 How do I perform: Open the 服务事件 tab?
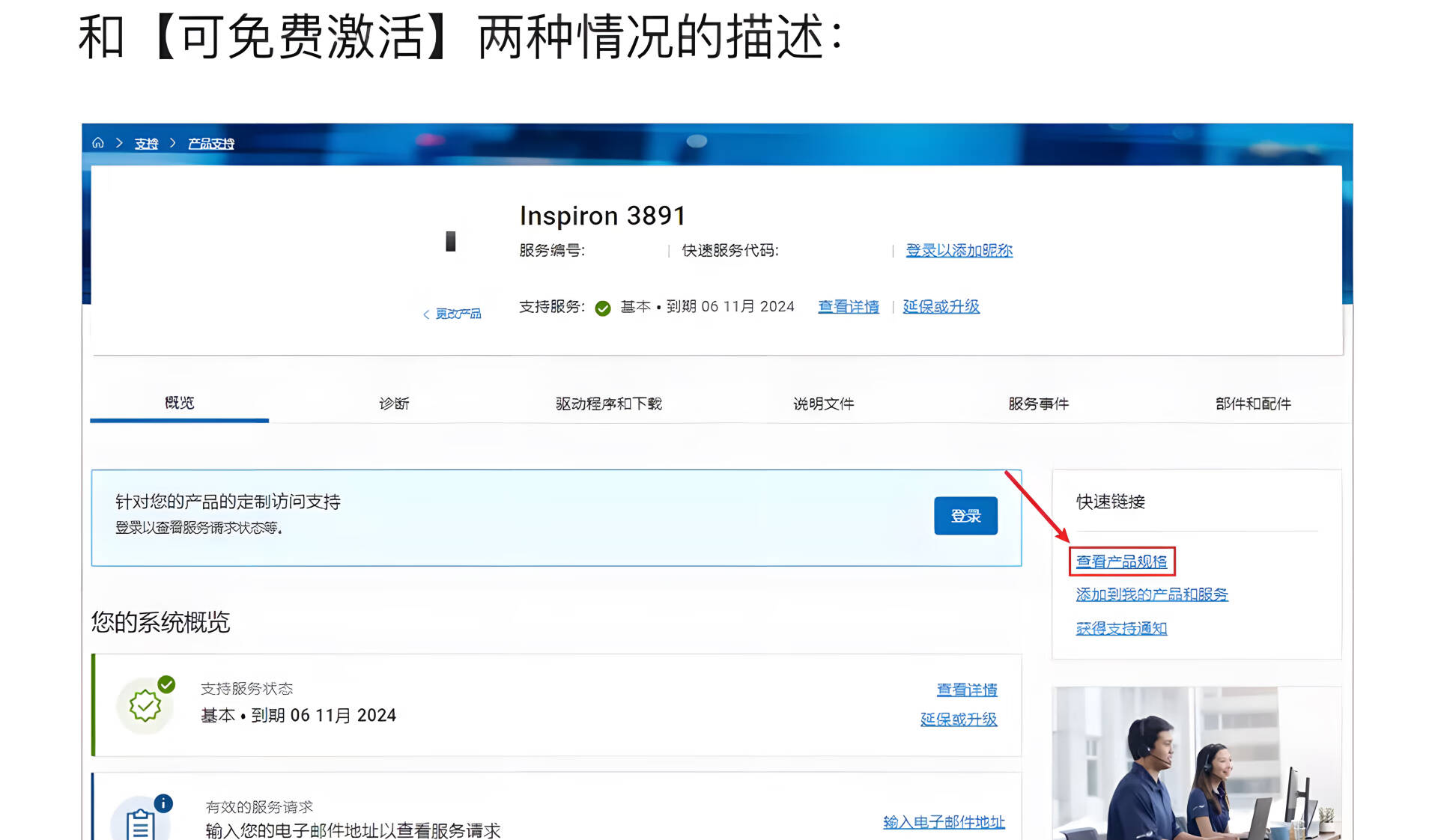tap(1039, 404)
